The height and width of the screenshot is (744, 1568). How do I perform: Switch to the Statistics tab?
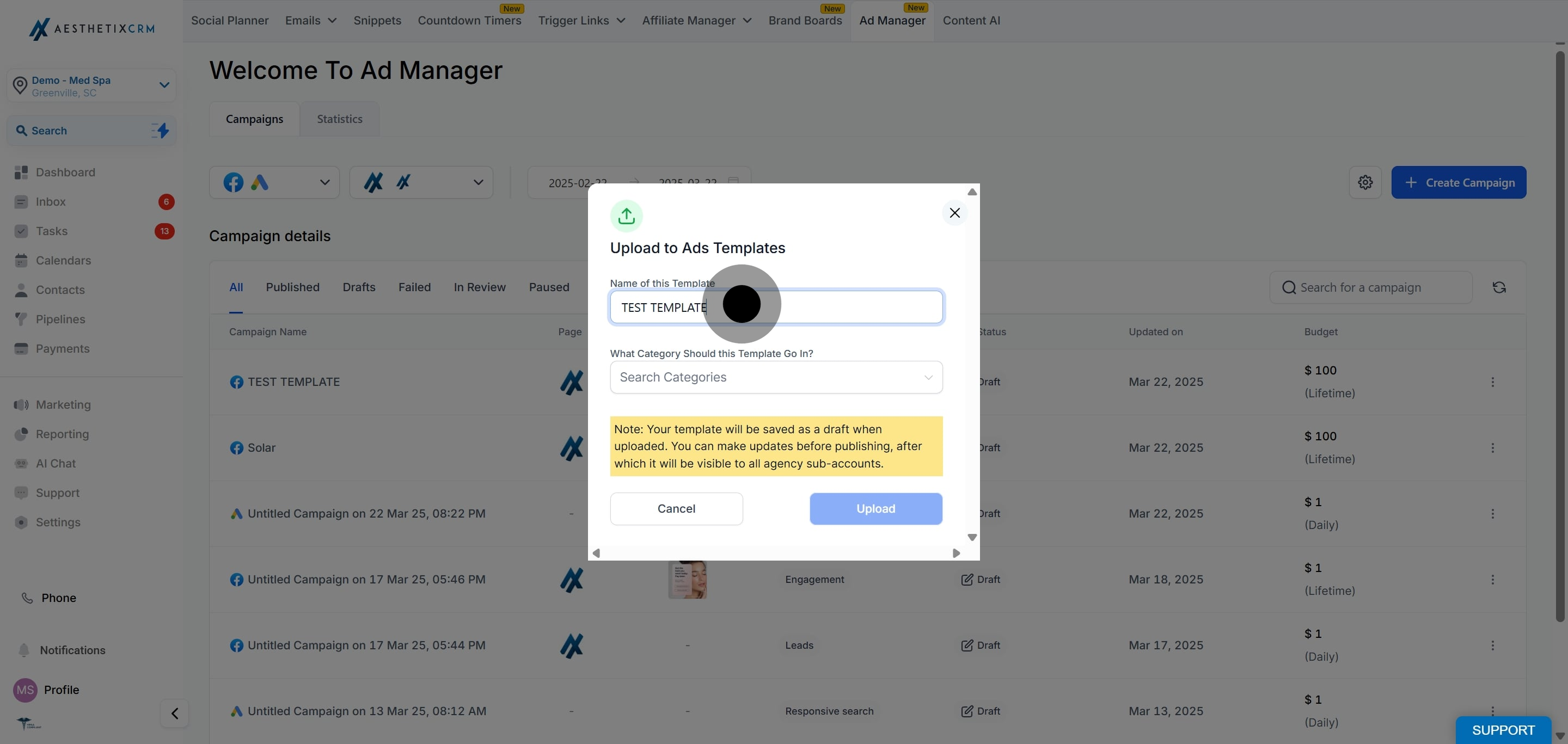tap(340, 119)
